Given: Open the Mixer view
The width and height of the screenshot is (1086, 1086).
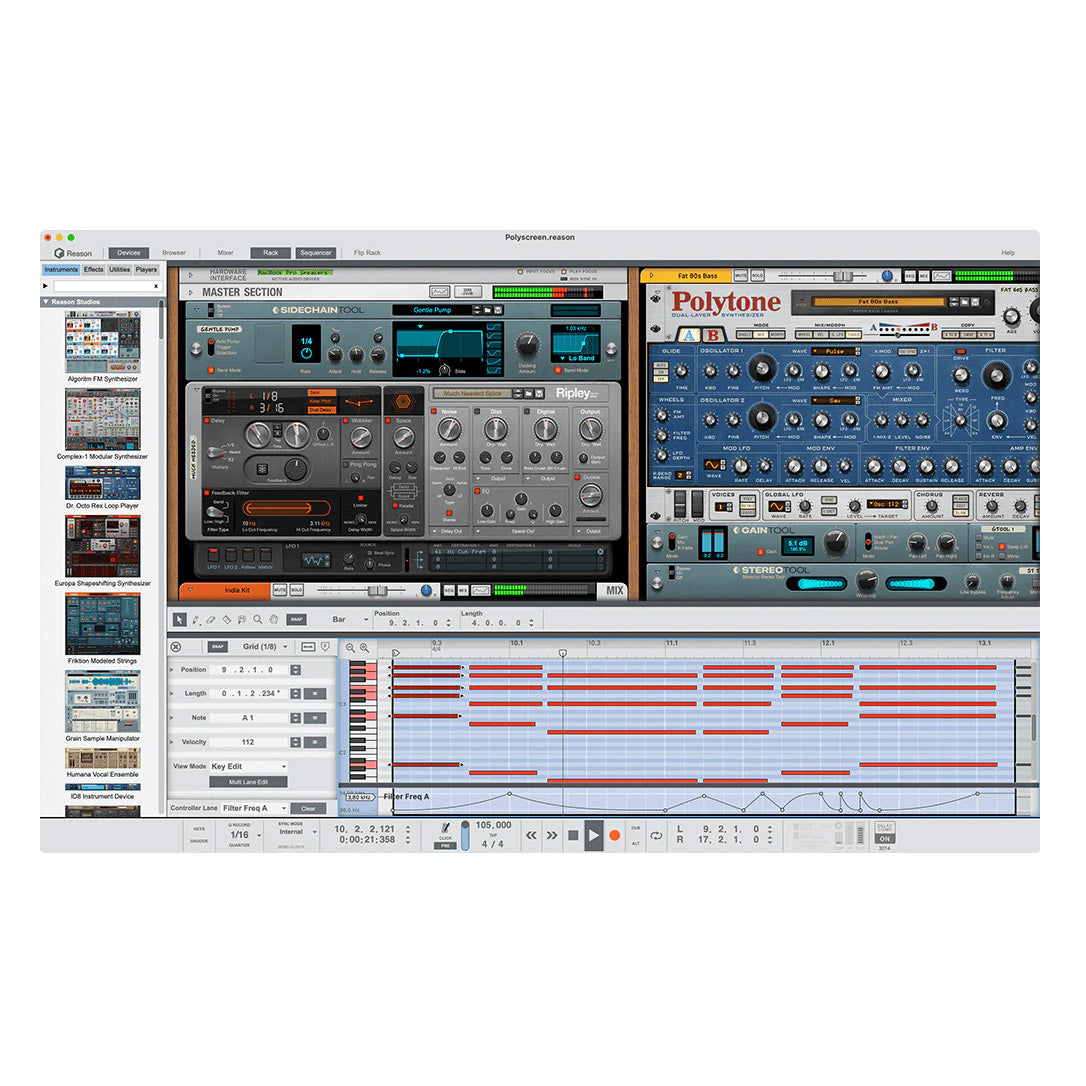Looking at the screenshot, I should pyautogui.click(x=225, y=253).
